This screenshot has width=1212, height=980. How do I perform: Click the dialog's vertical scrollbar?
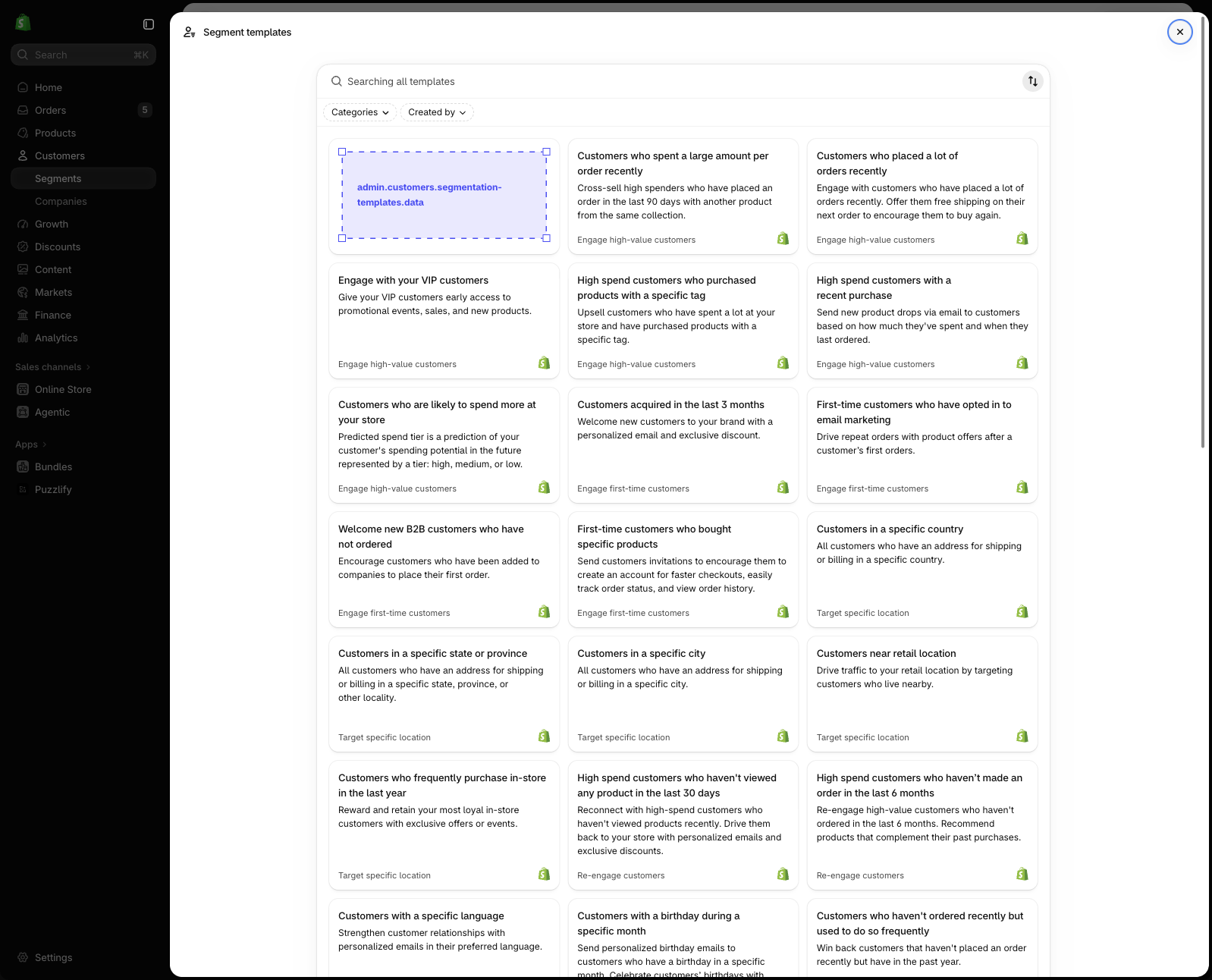click(x=1203, y=231)
